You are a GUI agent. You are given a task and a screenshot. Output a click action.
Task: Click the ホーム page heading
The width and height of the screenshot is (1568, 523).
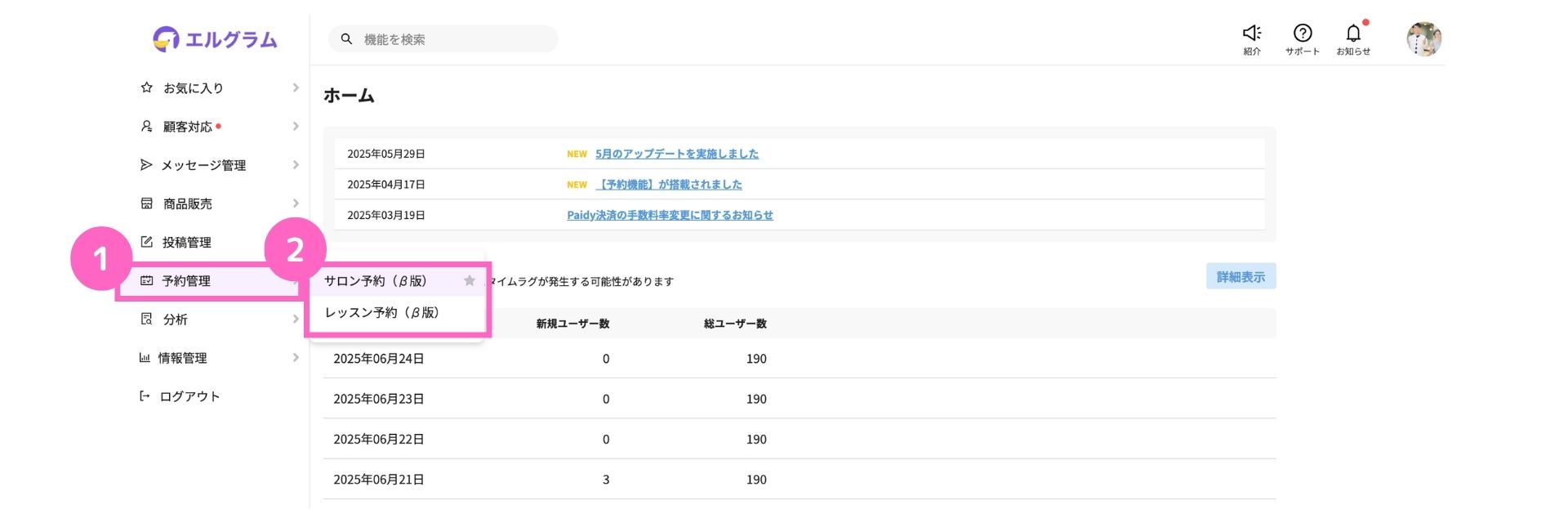(349, 96)
